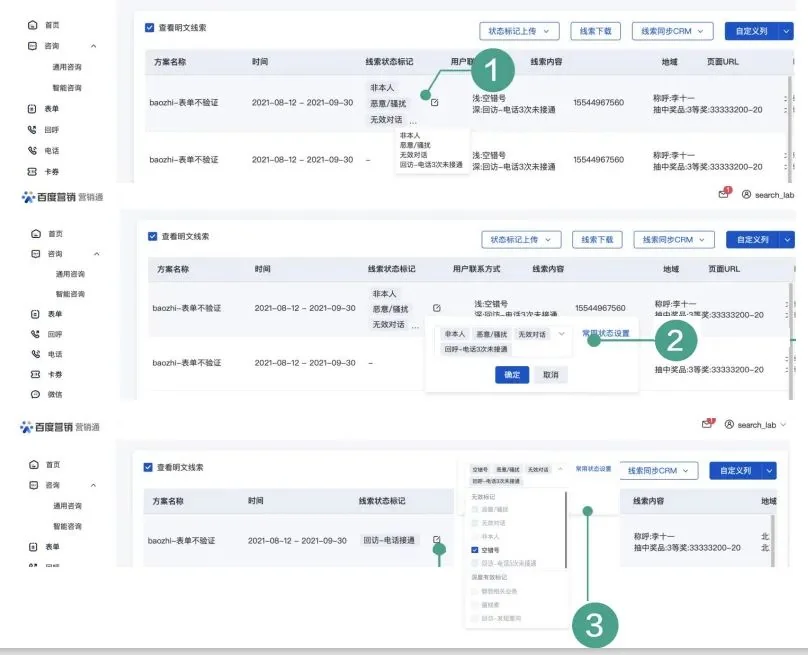Image resolution: width=808 pixels, height=655 pixels.
Task: Click 线索下载 button in top screenshot
Action: tap(595, 31)
